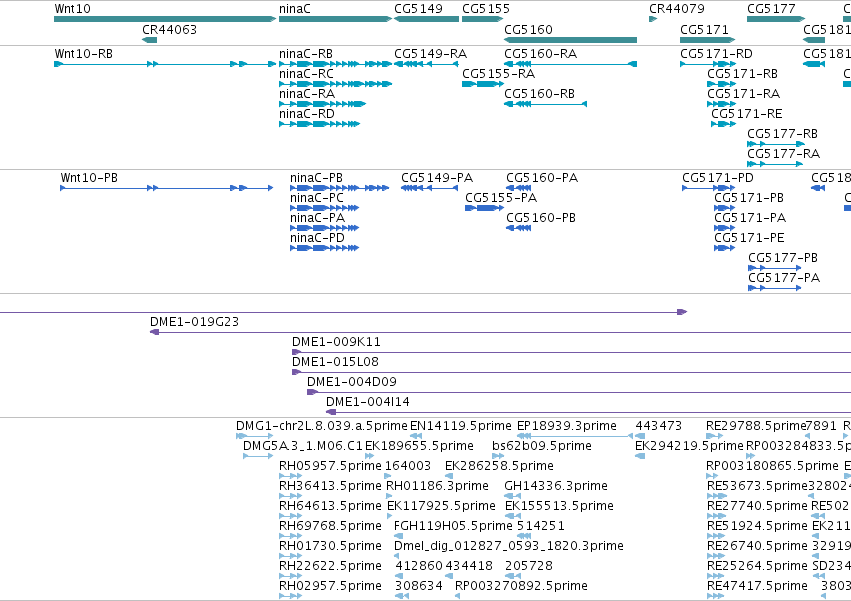Click the EP18939.3prime EST label
Viewport: 851px width, 601px height.
coord(567,426)
